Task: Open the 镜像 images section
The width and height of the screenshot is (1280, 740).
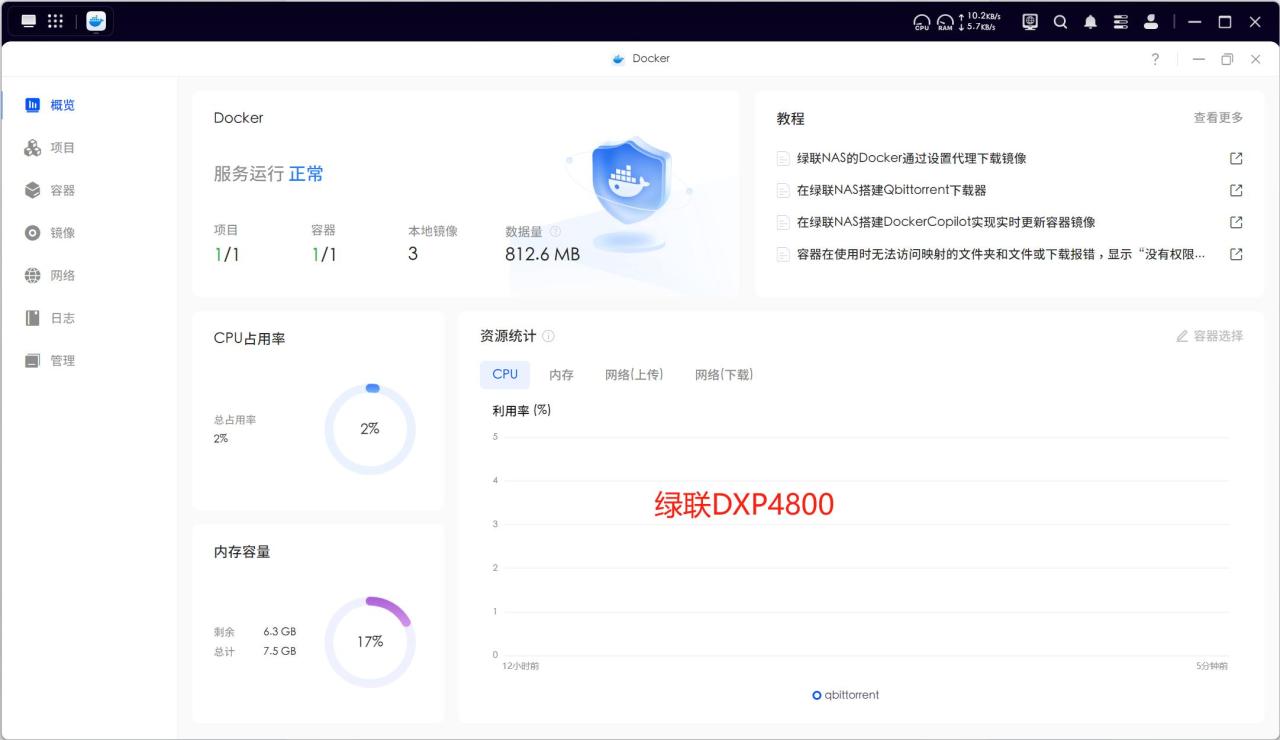Action: (x=50, y=233)
